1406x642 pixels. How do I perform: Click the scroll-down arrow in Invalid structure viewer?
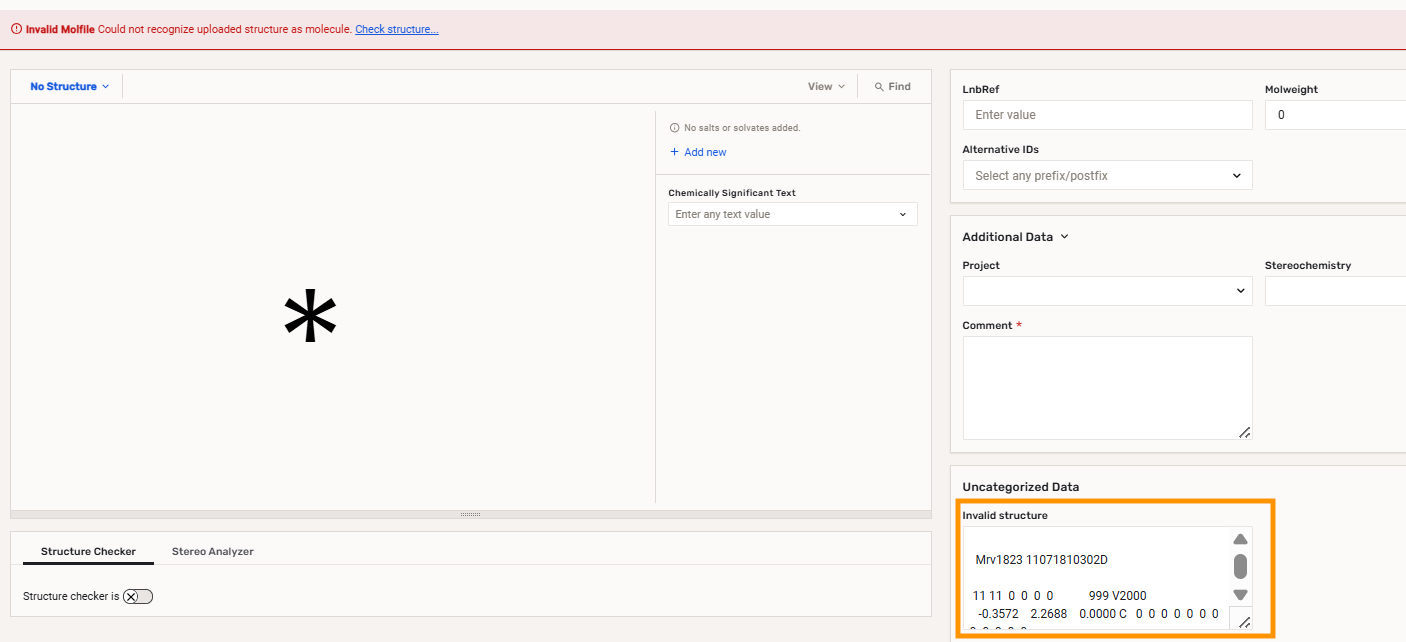(x=1240, y=594)
